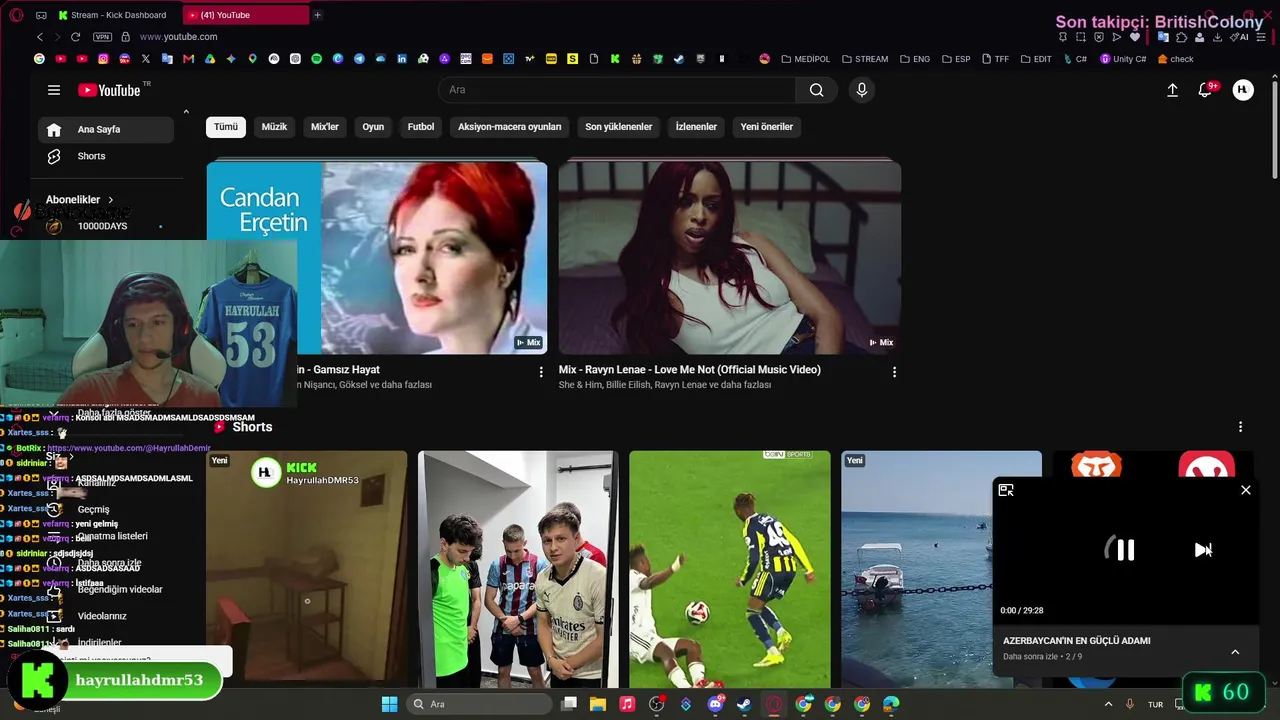Viewport: 1280px width, 720px height.
Task: Select the Tümü filter chip
Action: 226,127
